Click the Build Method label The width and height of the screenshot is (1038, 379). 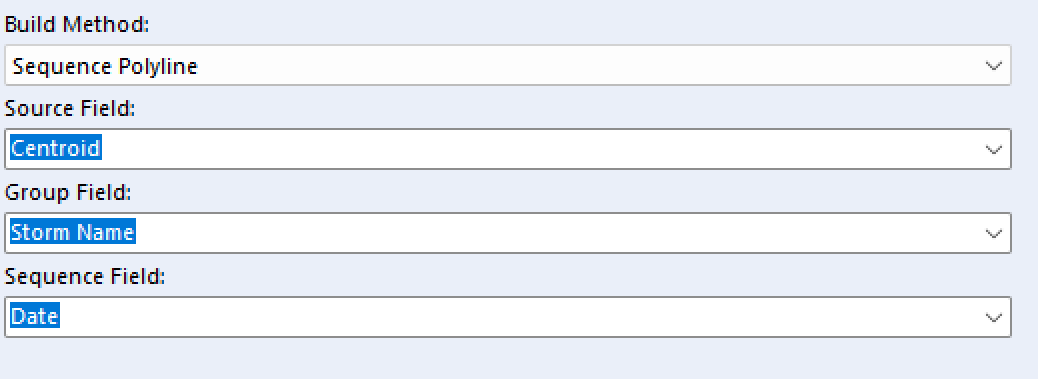[77, 24]
